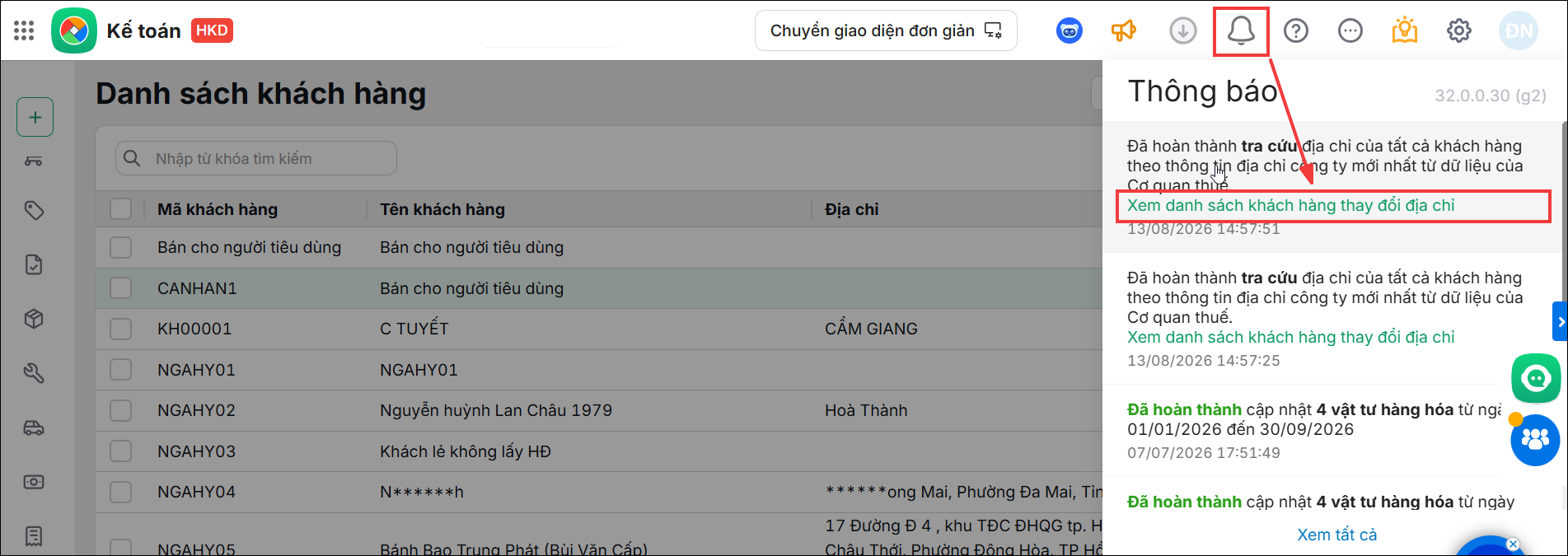
Task: Open the settings gear icon
Action: pos(1459,31)
